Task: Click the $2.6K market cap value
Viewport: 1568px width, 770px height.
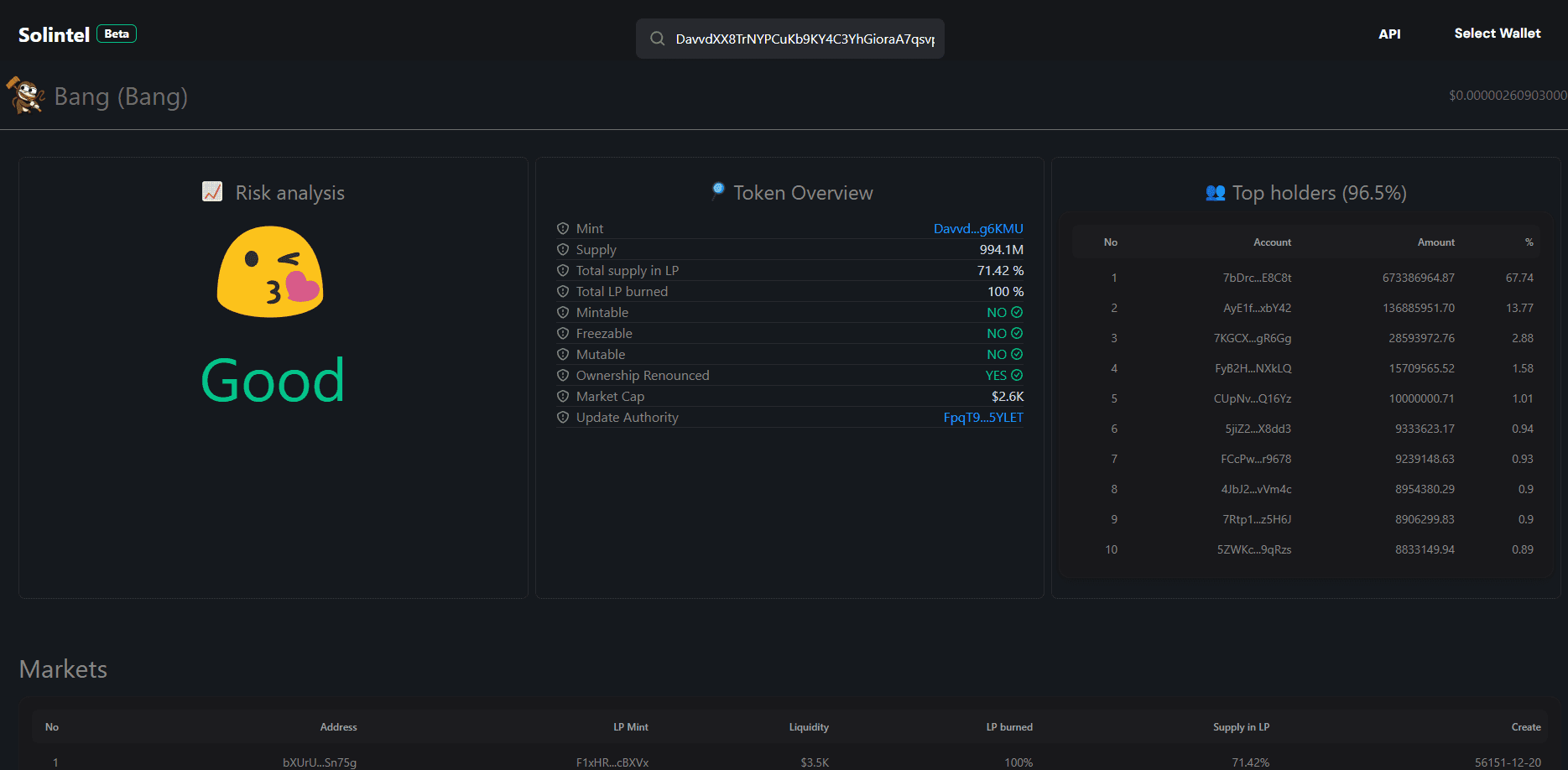Action: tap(1008, 396)
